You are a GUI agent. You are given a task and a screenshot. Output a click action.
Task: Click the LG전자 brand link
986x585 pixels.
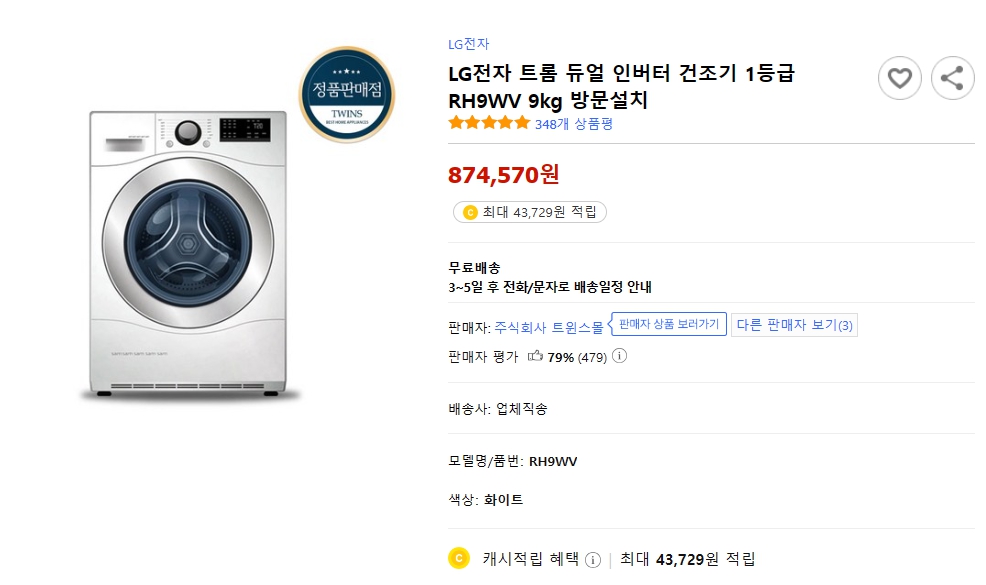pyautogui.click(x=469, y=44)
